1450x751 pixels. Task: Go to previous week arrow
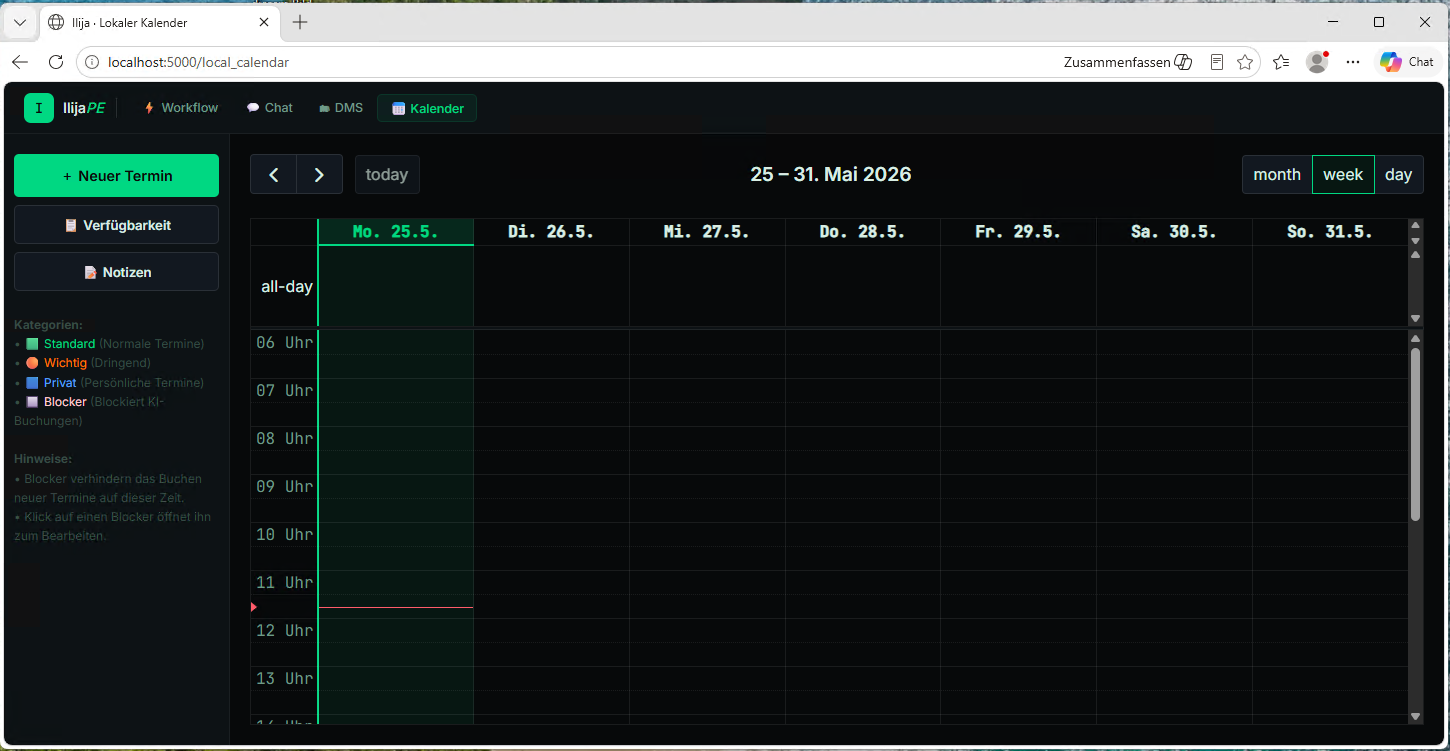(x=273, y=174)
